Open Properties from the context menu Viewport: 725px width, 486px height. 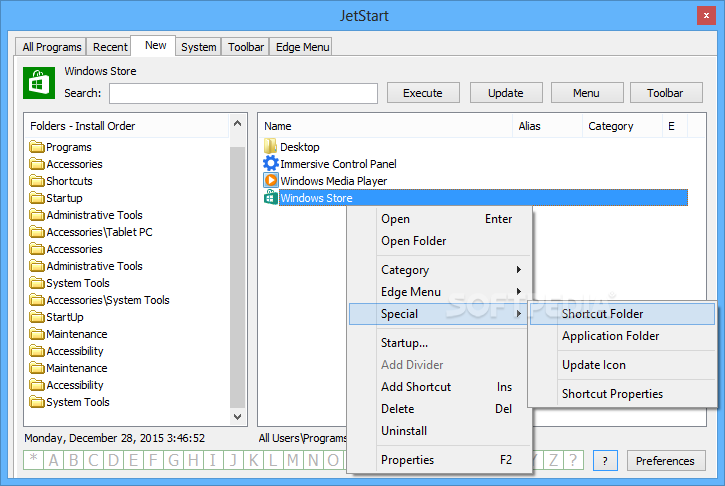(x=440, y=460)
